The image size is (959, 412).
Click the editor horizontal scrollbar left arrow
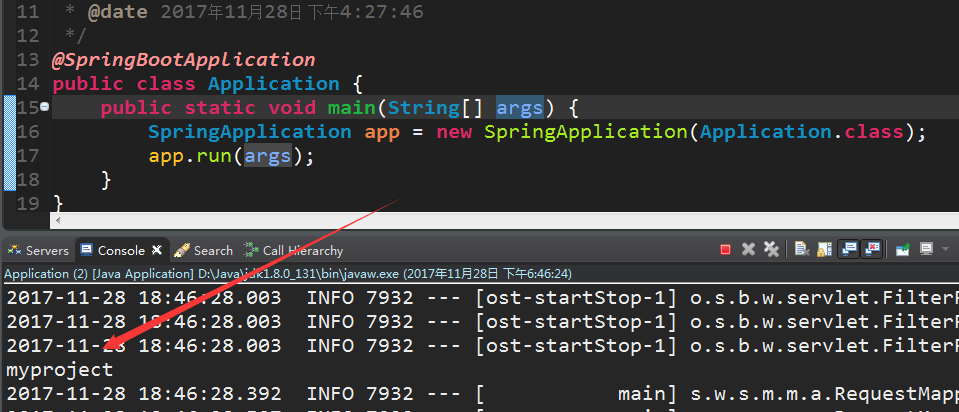pyautogui.click(x=58, y=221)
